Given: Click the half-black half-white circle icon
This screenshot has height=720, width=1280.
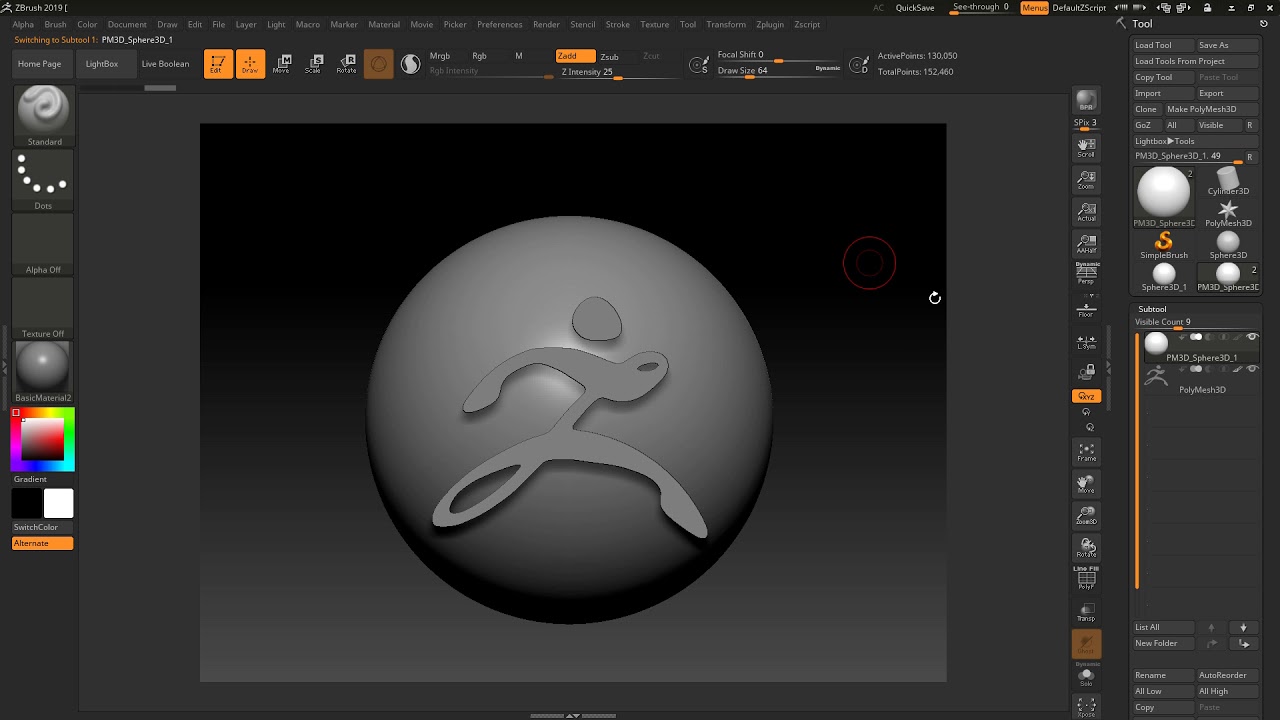Looking at the screenshot, I should click(410, 64).
